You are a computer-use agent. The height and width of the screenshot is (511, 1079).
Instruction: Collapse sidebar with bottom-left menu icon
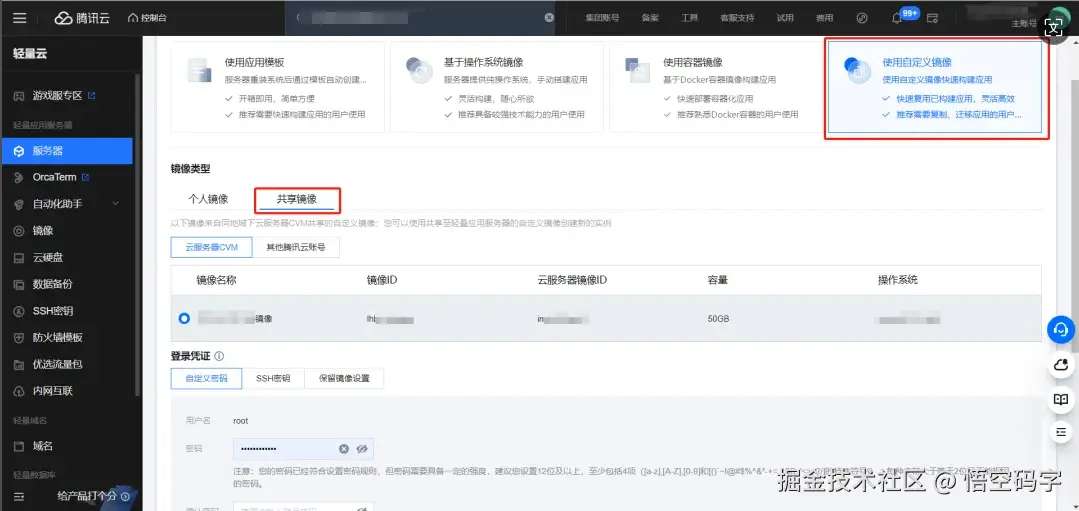19,496
